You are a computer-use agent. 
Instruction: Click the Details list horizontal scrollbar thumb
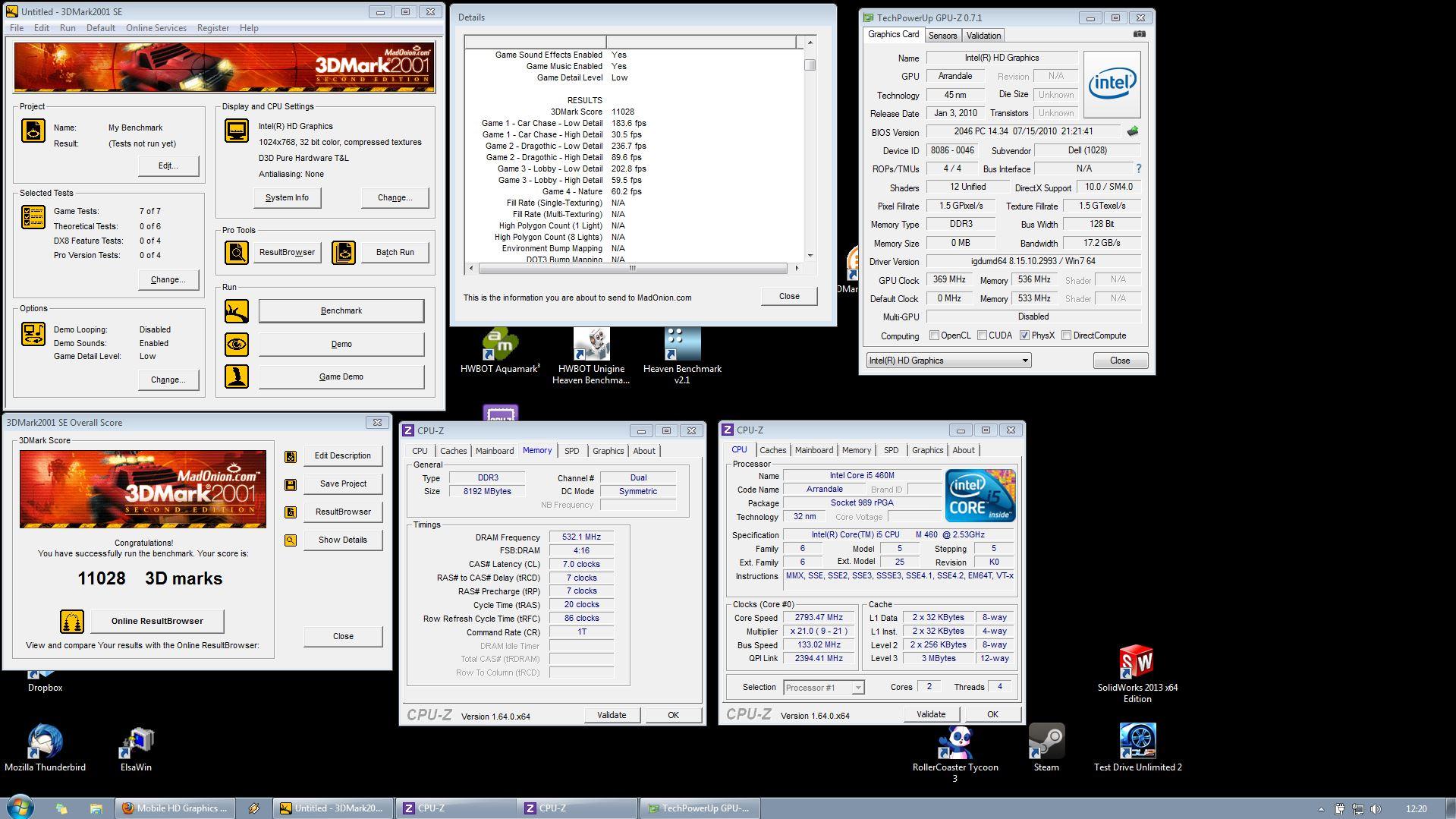point(633,268)
